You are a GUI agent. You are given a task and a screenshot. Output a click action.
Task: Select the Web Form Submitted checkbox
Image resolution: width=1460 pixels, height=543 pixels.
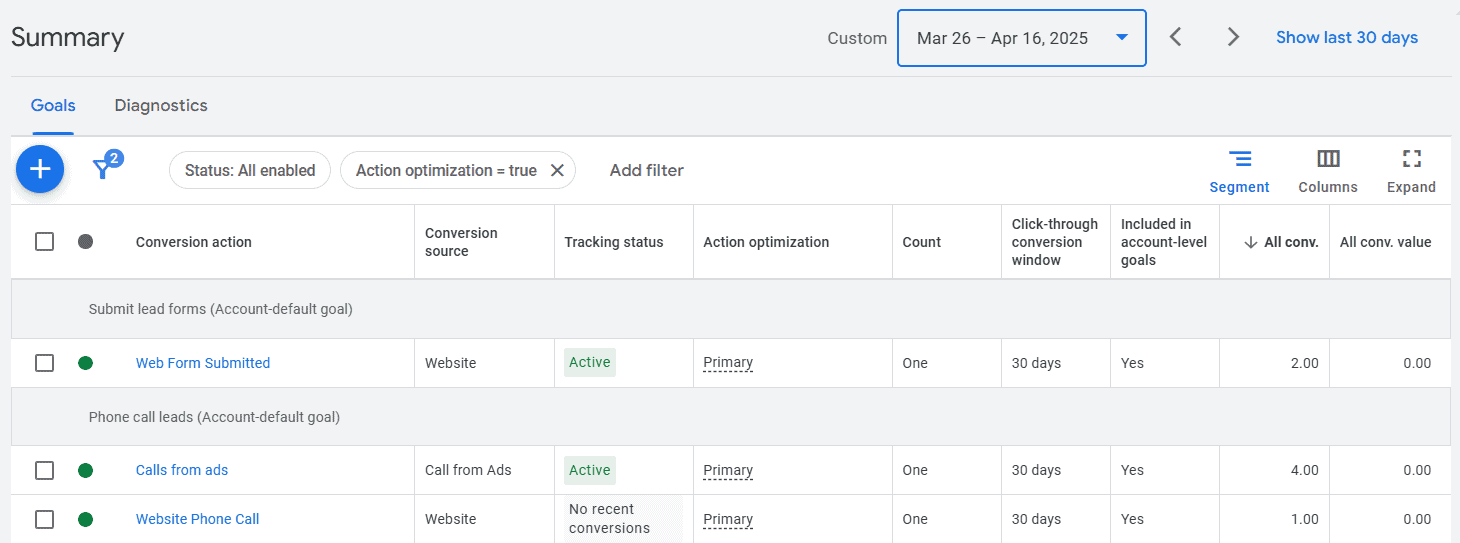[44, 363]
